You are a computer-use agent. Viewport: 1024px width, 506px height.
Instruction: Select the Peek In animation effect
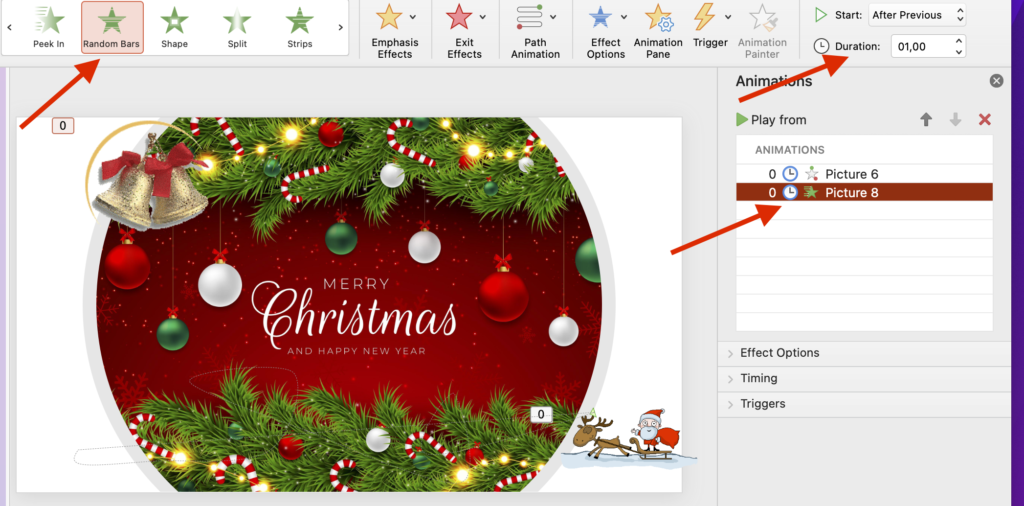pyautogui.click(x=49, y=27)
